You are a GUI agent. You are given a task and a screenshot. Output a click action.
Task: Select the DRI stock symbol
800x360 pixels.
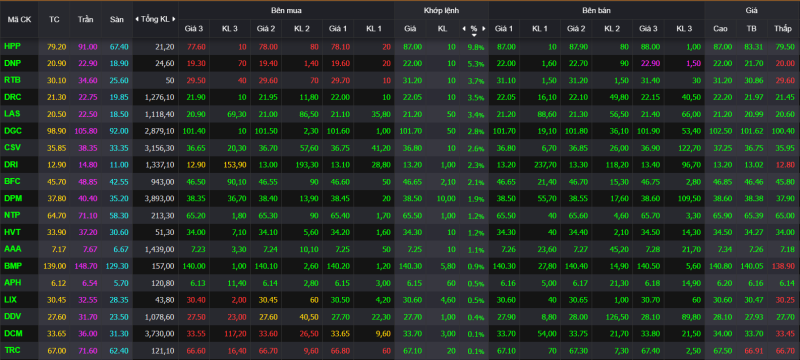[11, 165]
